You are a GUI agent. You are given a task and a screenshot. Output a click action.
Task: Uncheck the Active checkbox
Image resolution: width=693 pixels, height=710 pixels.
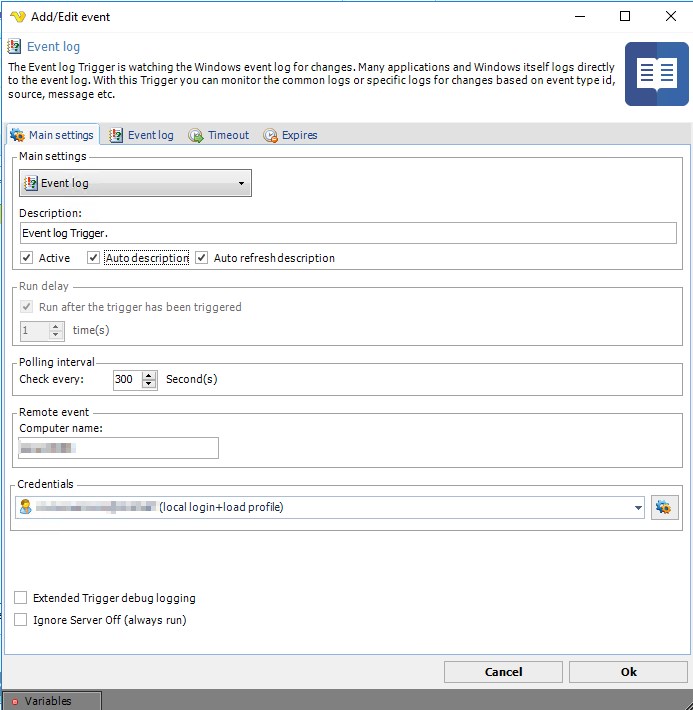click(x=27, y=258)
